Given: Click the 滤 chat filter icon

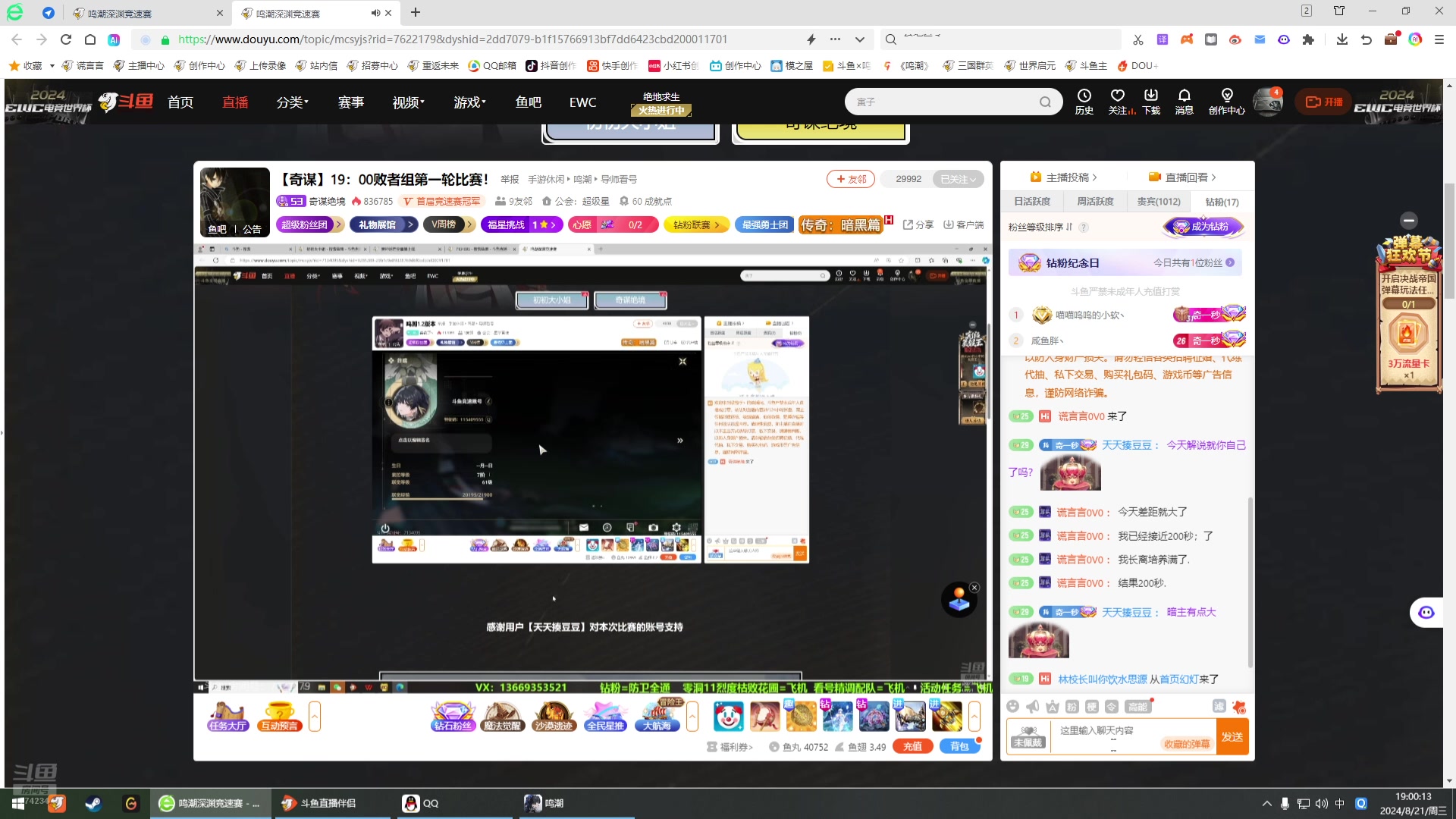Looking at the screenshot, I should [1219, 706].
